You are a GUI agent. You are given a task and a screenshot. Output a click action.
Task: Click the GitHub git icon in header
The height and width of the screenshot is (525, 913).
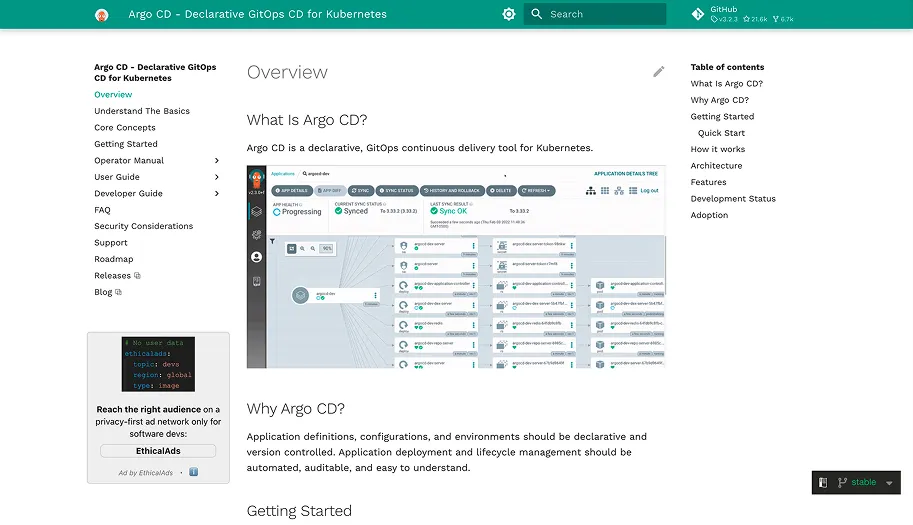[698, 14]
